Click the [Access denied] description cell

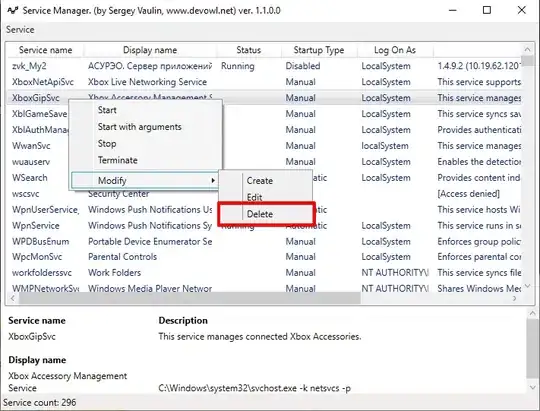click(468, 194)
